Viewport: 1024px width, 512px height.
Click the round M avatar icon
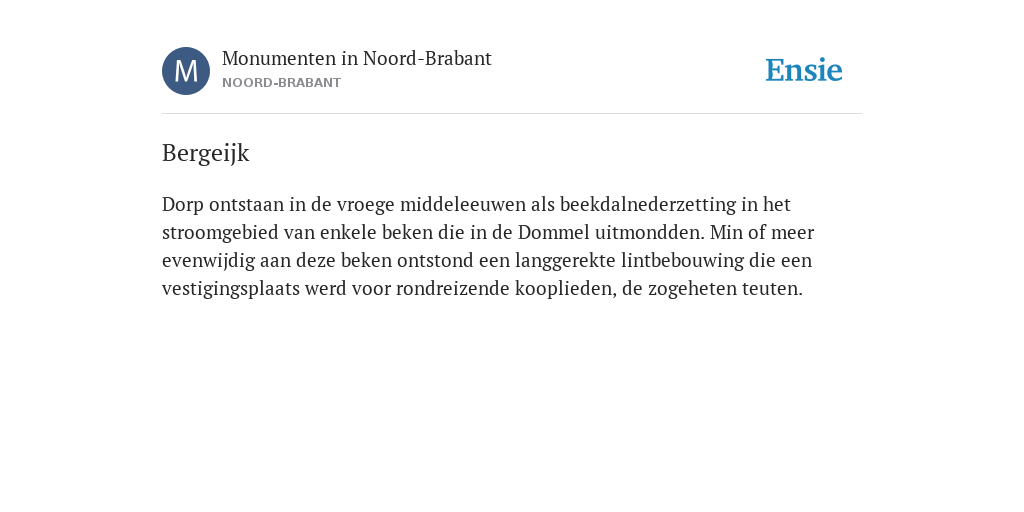click(186, 71)
